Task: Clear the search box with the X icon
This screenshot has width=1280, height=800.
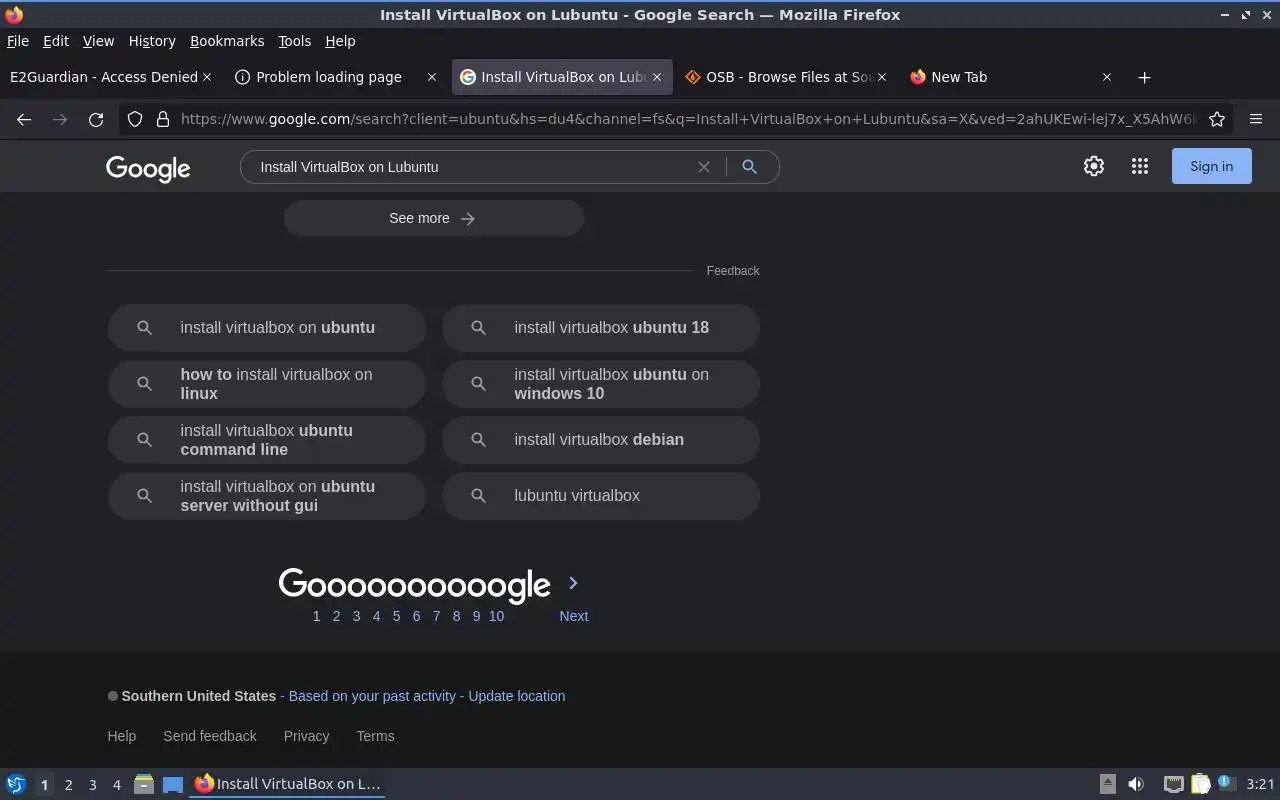Action: [704, 167]
